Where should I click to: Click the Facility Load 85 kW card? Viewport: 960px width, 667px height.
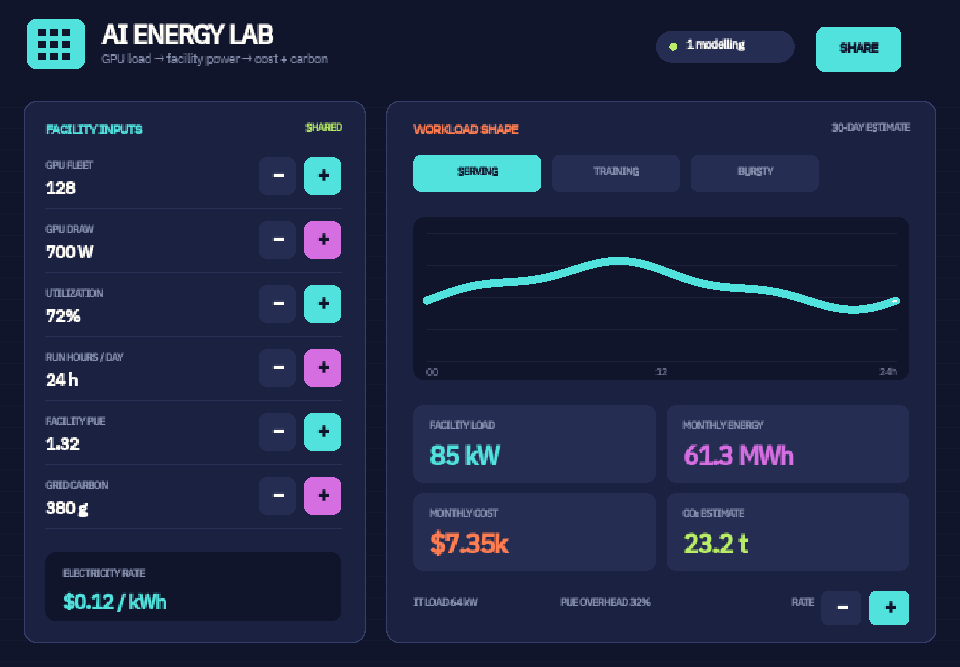(534, 444)
